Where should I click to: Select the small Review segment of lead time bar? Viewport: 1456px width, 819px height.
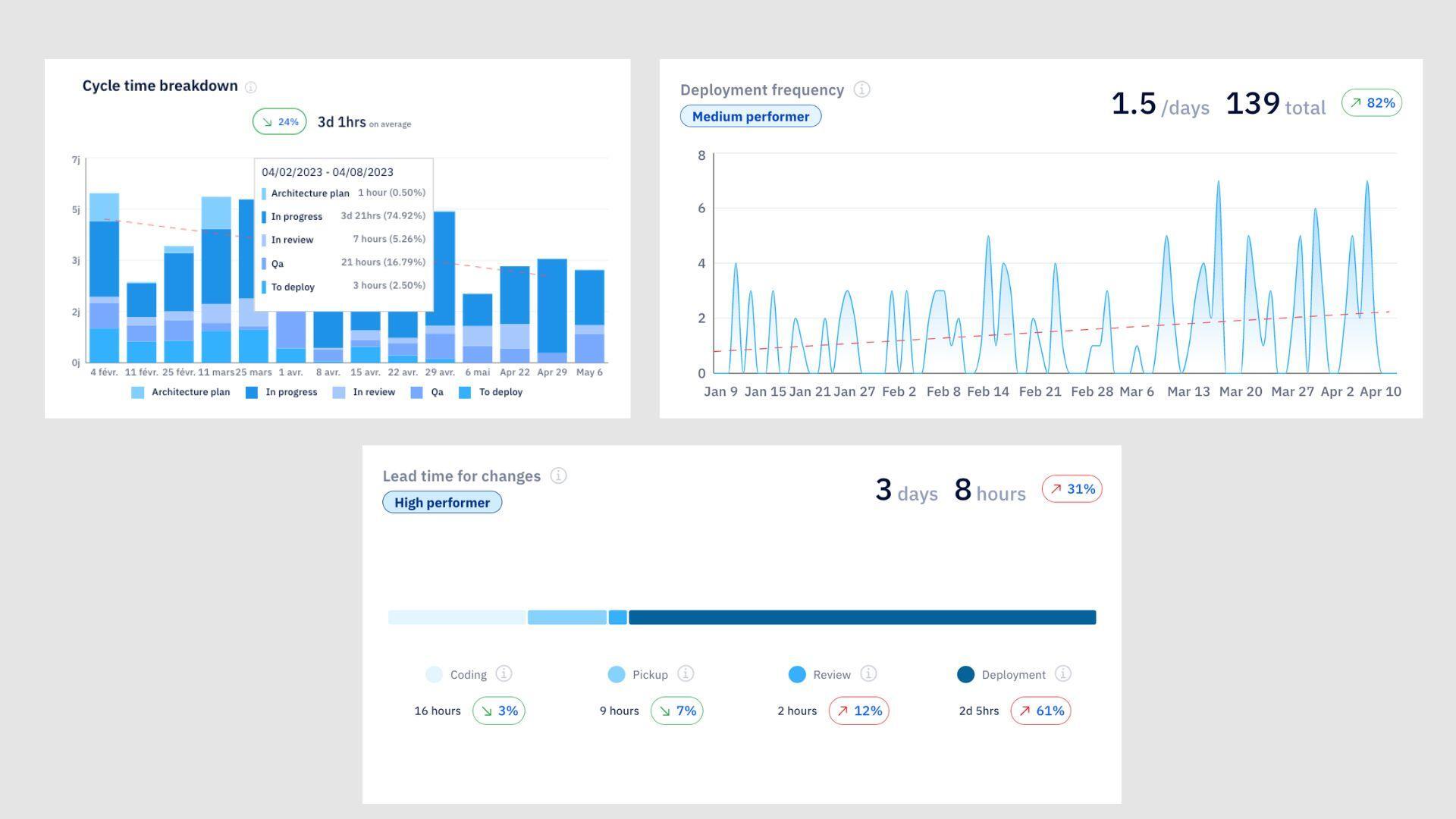tap(618, 617)
